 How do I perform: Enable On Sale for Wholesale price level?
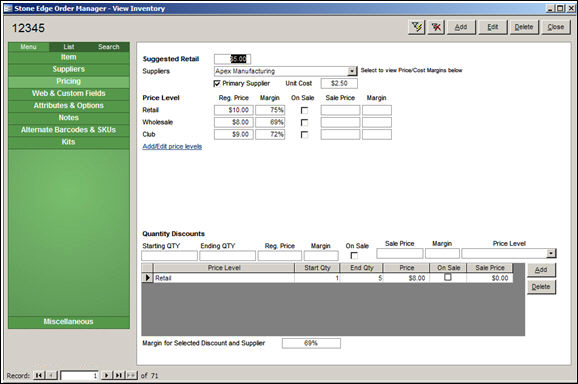304,122
